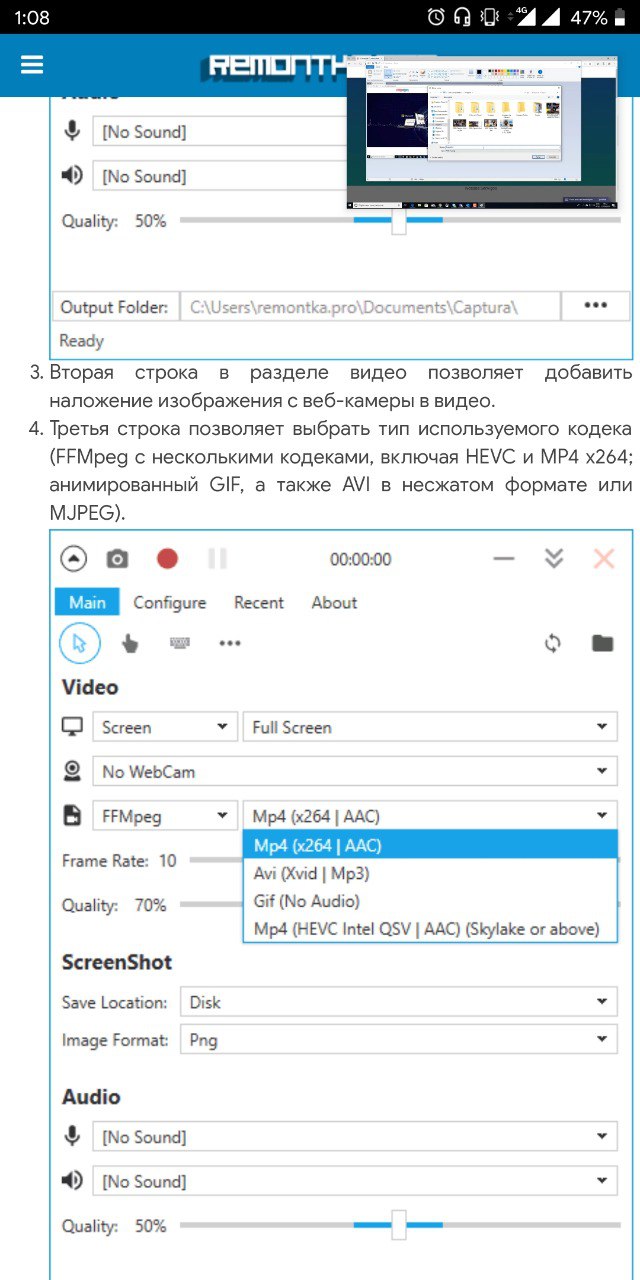Click the Quality 50% slider above Output Folder
The height and width of the screenshot is (1280, 640).
tap(399, 221)
